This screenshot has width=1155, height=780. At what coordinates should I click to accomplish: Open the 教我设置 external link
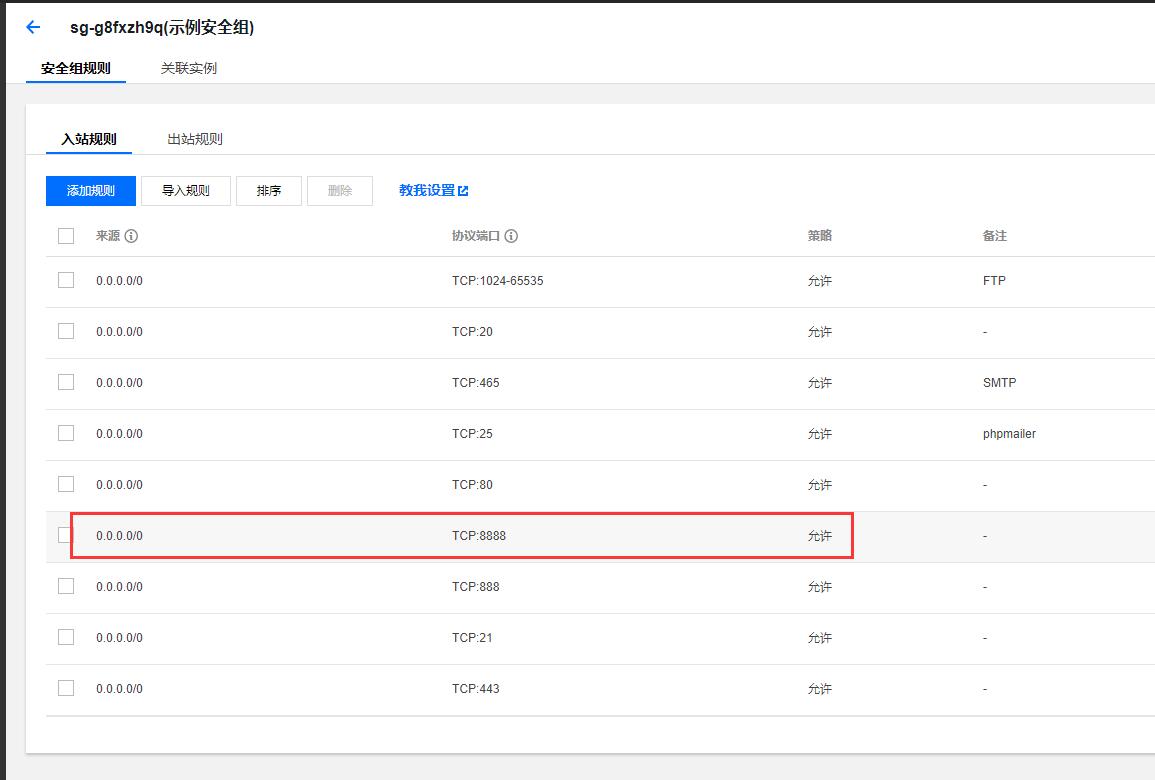433,190
